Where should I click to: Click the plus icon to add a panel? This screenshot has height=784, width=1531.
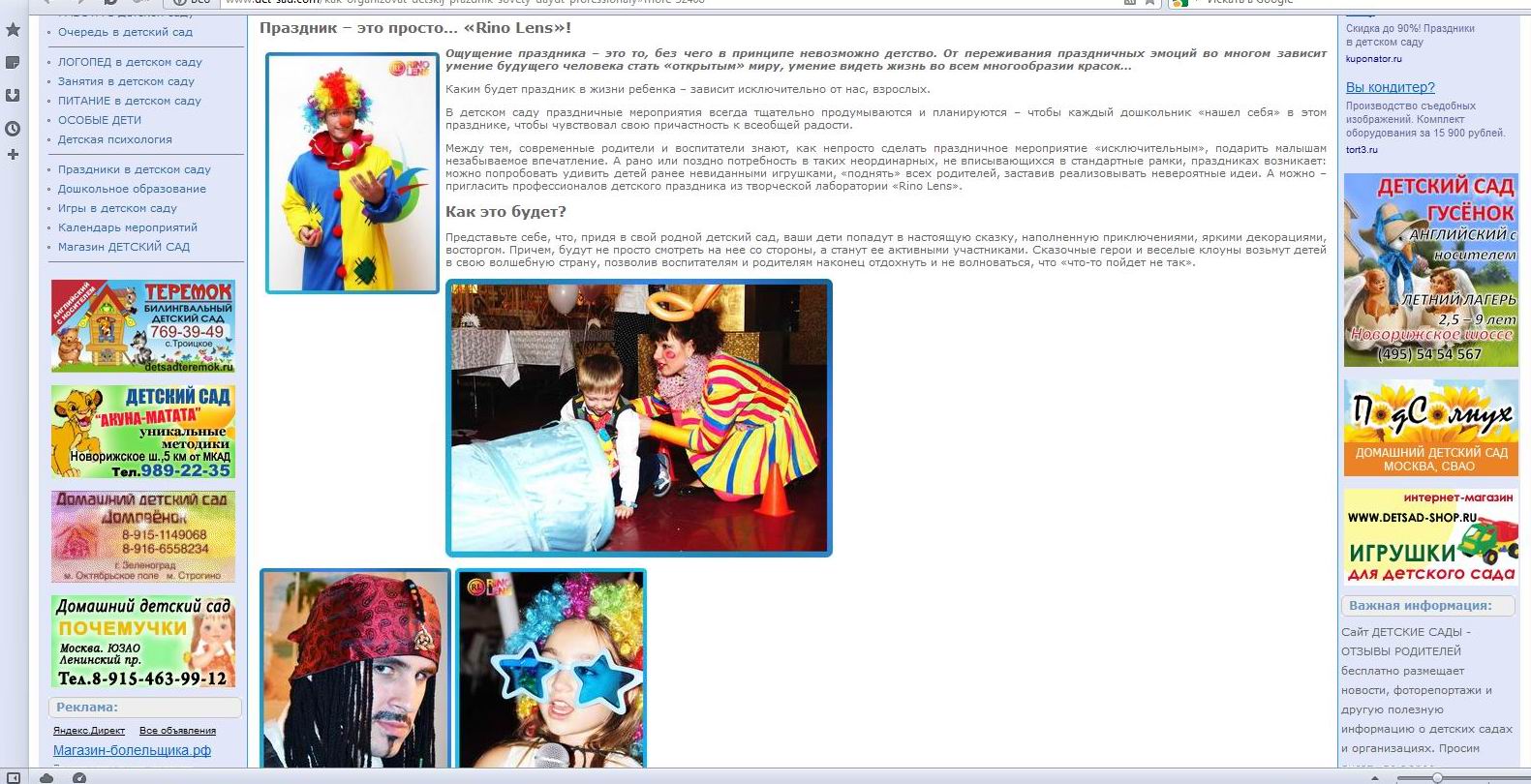pos(13,154)
